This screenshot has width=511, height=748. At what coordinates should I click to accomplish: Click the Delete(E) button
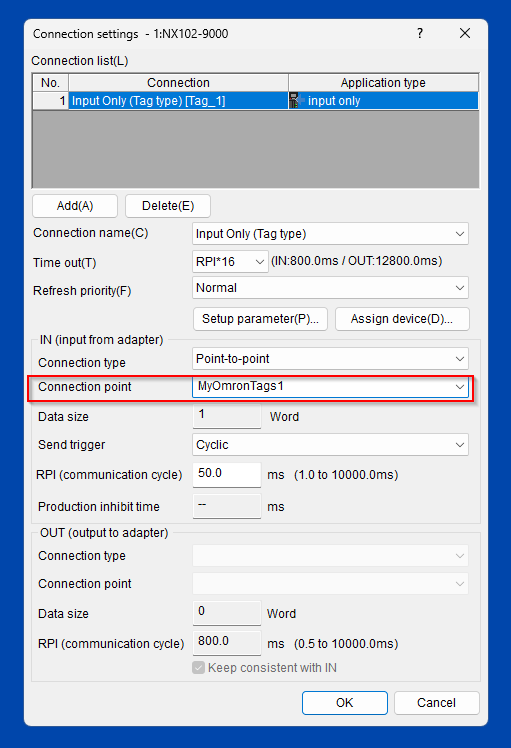168,206
